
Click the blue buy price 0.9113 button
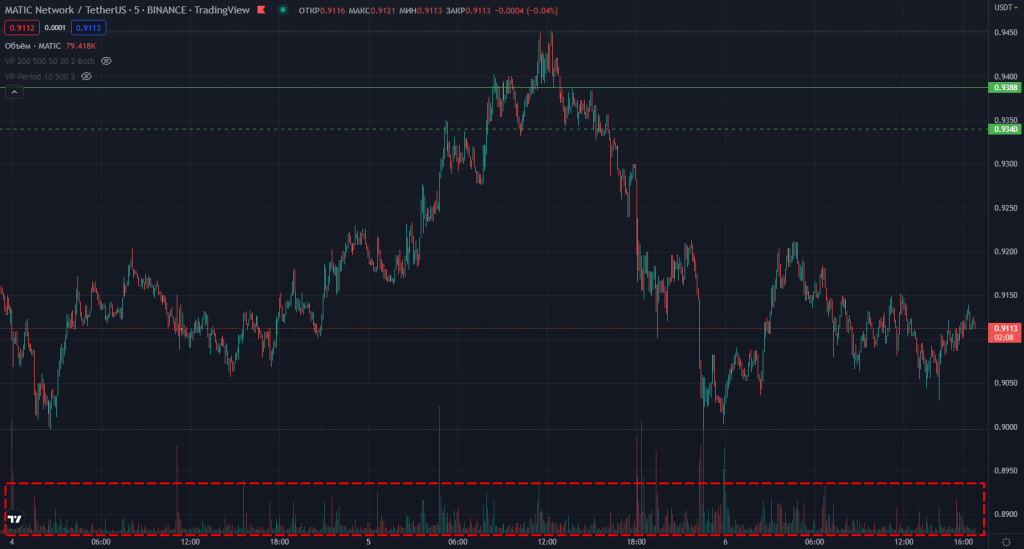[88, 28]
